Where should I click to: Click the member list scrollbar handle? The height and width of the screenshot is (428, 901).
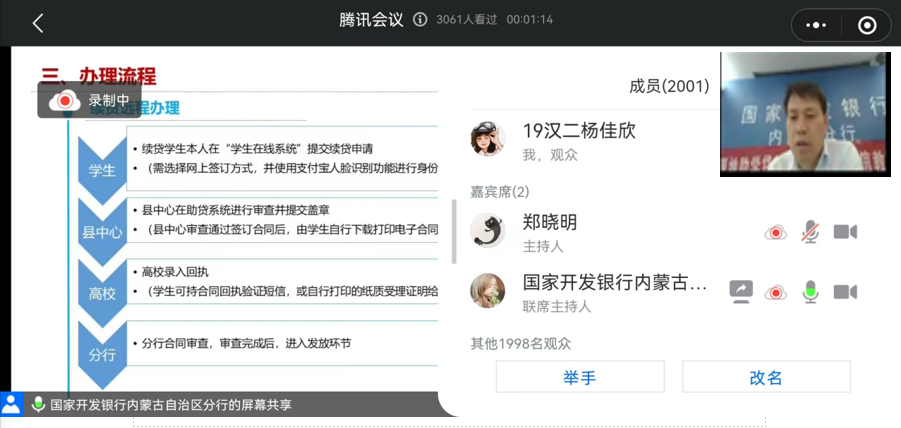coord(454,232)
